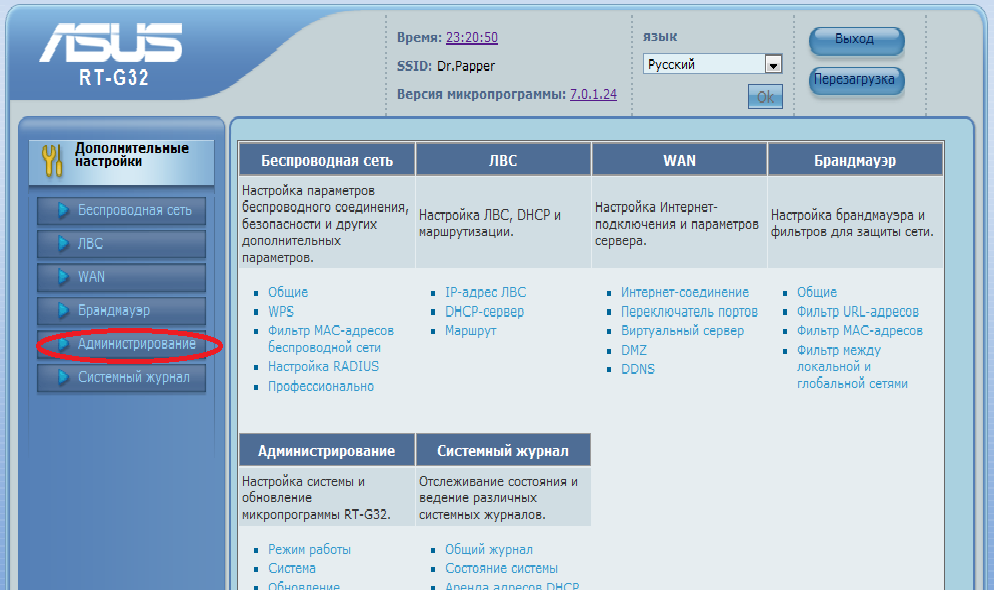Click the arrow icon beside ЛВС in sidebar
Screen dimensions: 994x590
point(63,243)
